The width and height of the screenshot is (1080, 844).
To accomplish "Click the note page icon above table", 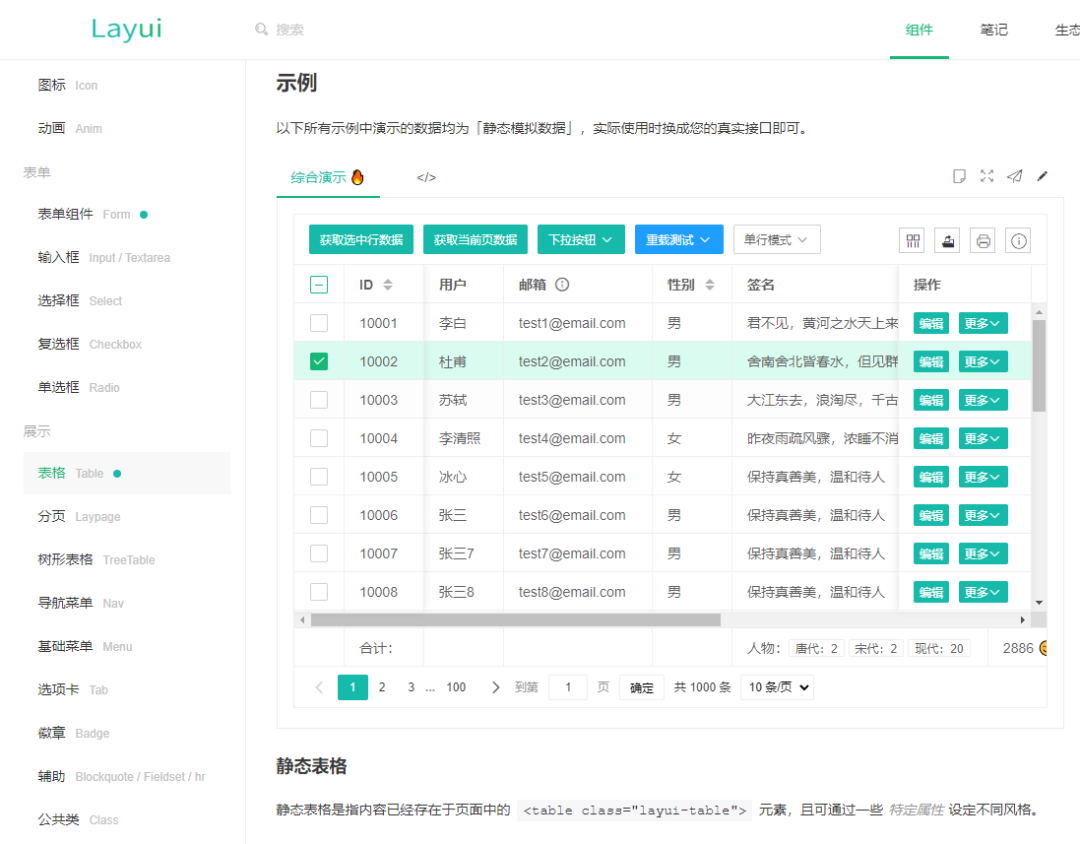I will [x=959, y=176].
